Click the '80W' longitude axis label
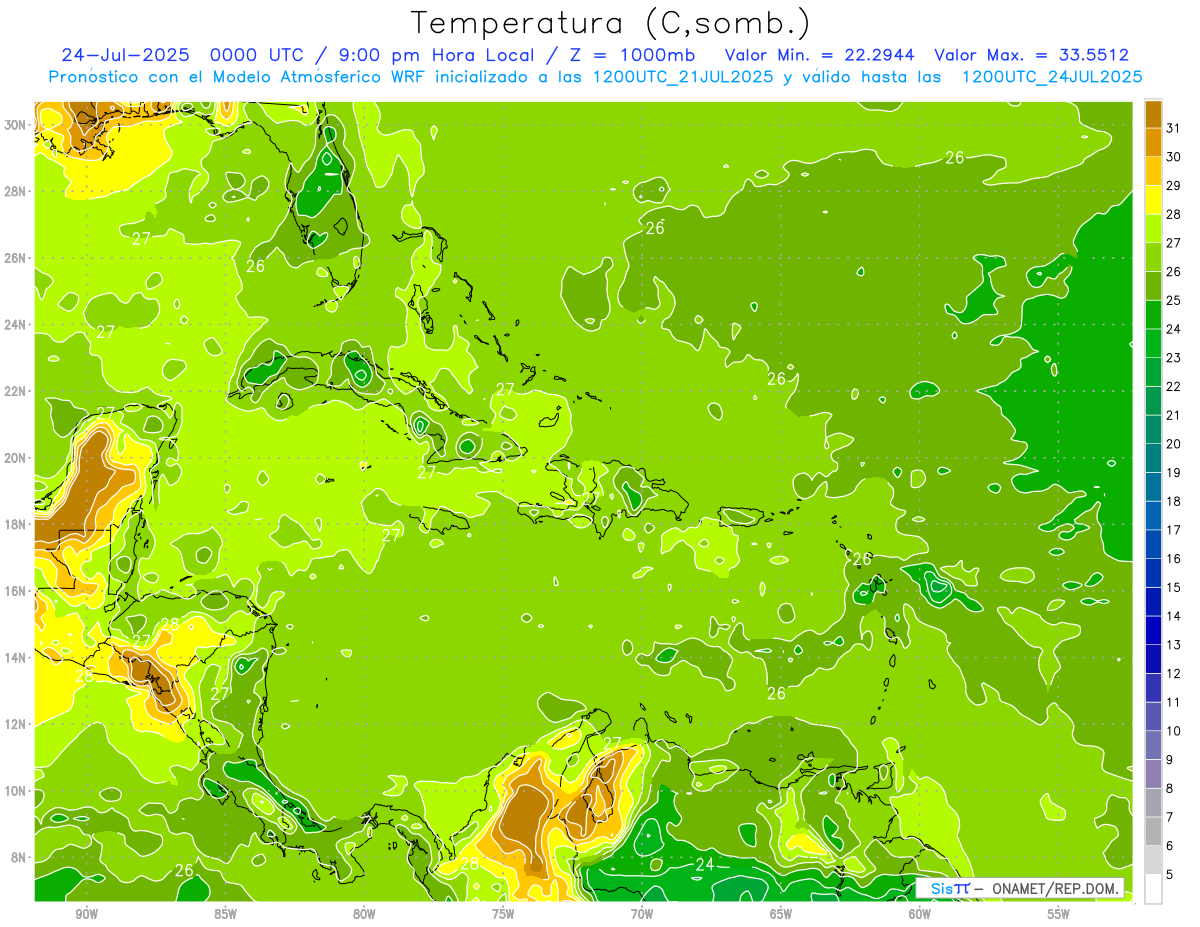The width and height of the screenshot is (1200, 927). click(364, 915)
